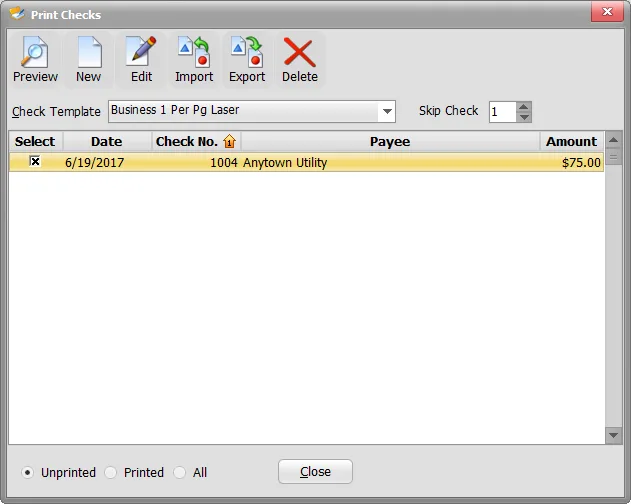Viewport: 631px width, 504px height.
Task: Click the Close button
Action: [x=315, y=471]
